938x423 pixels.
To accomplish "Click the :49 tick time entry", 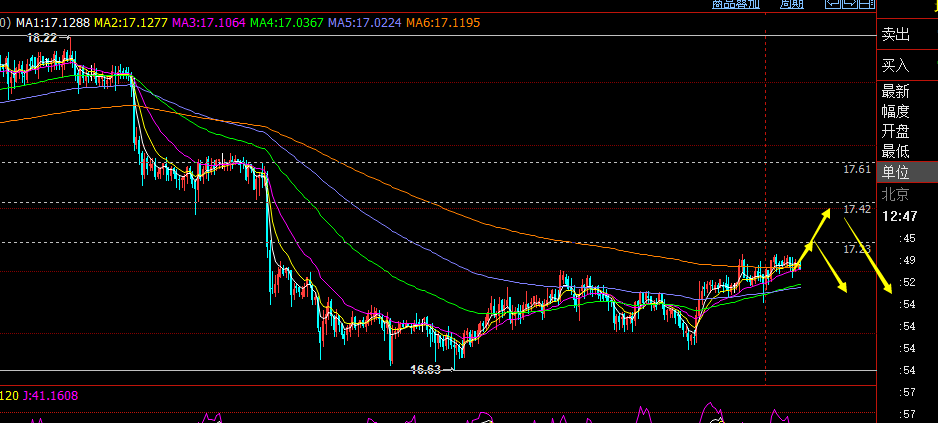I will (x=907, y=260).
